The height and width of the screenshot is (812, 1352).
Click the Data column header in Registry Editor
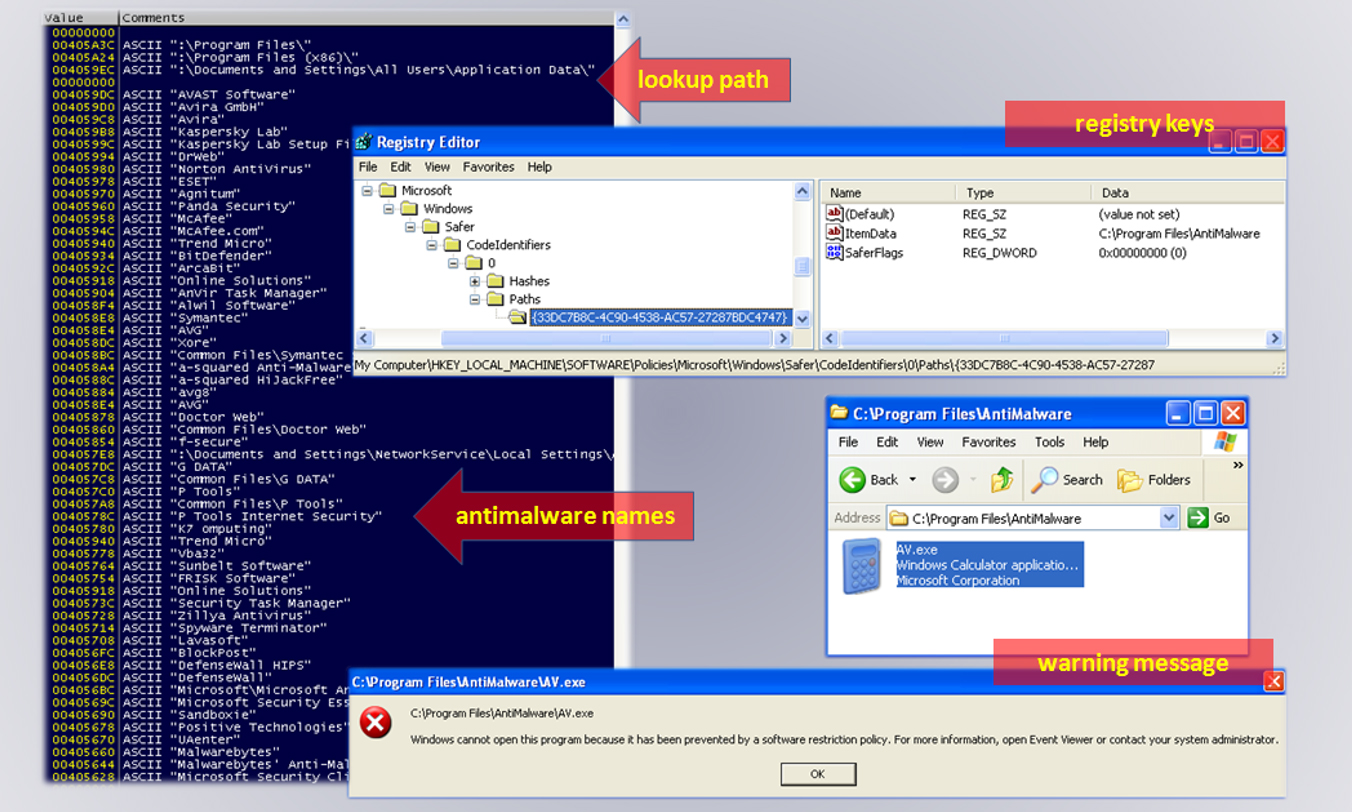1187,193
